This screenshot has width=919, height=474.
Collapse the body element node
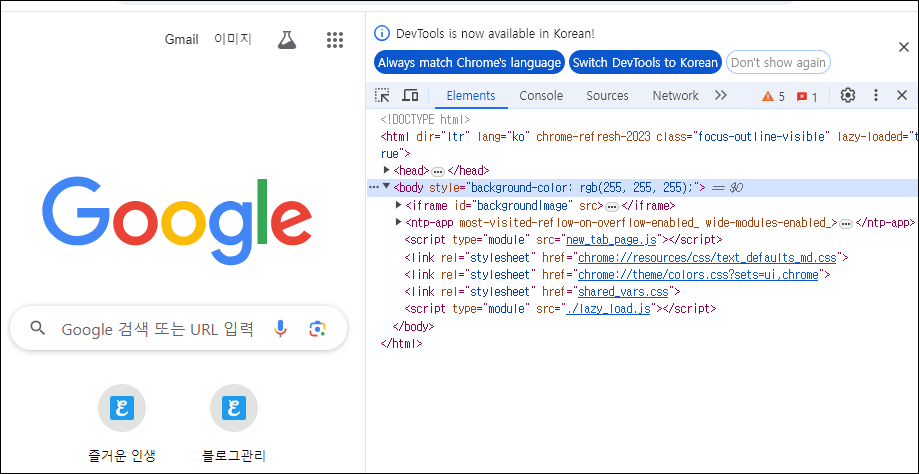click(x=386, y=187)
